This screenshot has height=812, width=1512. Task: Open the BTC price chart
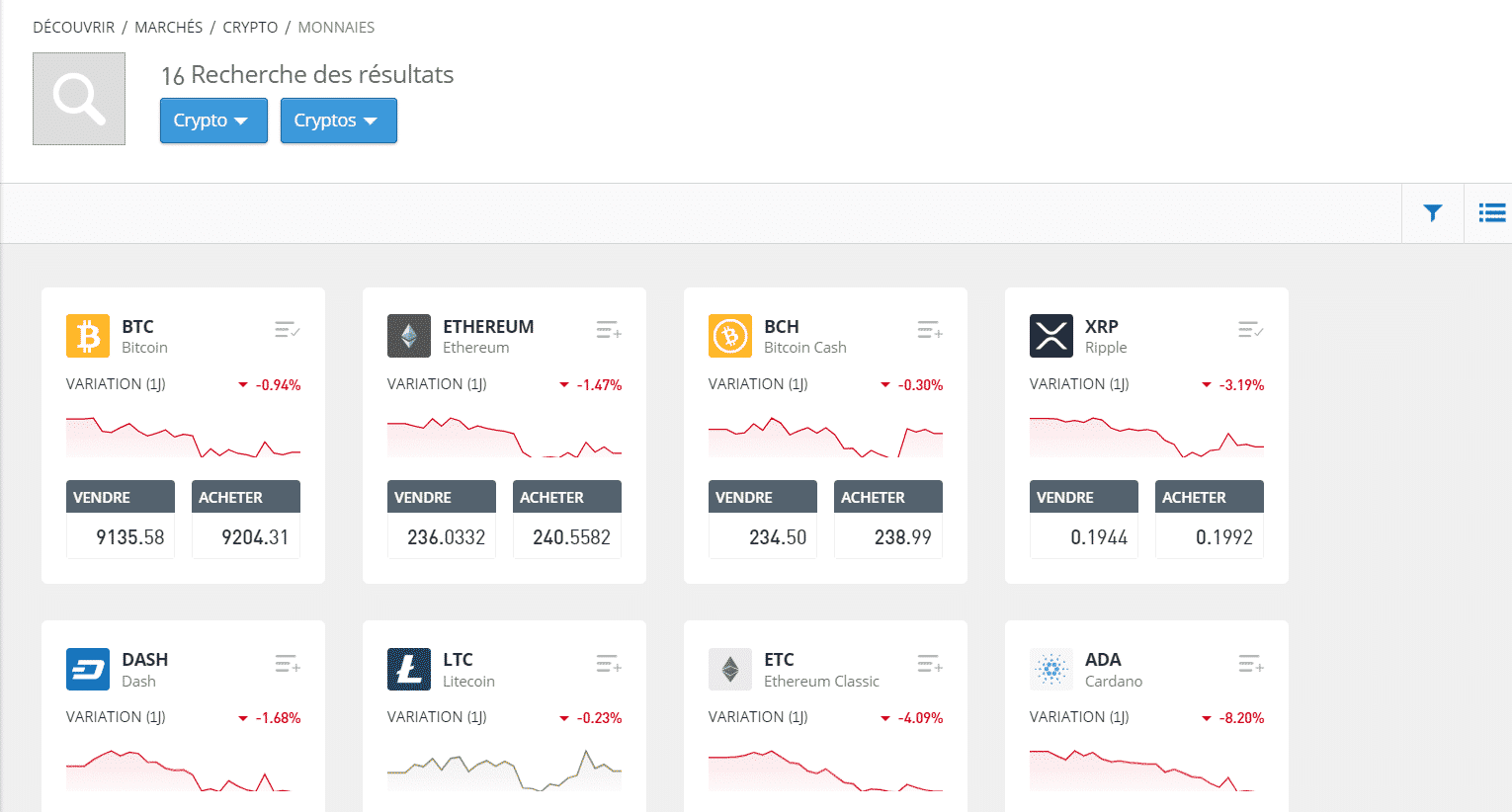pos(183,437)
